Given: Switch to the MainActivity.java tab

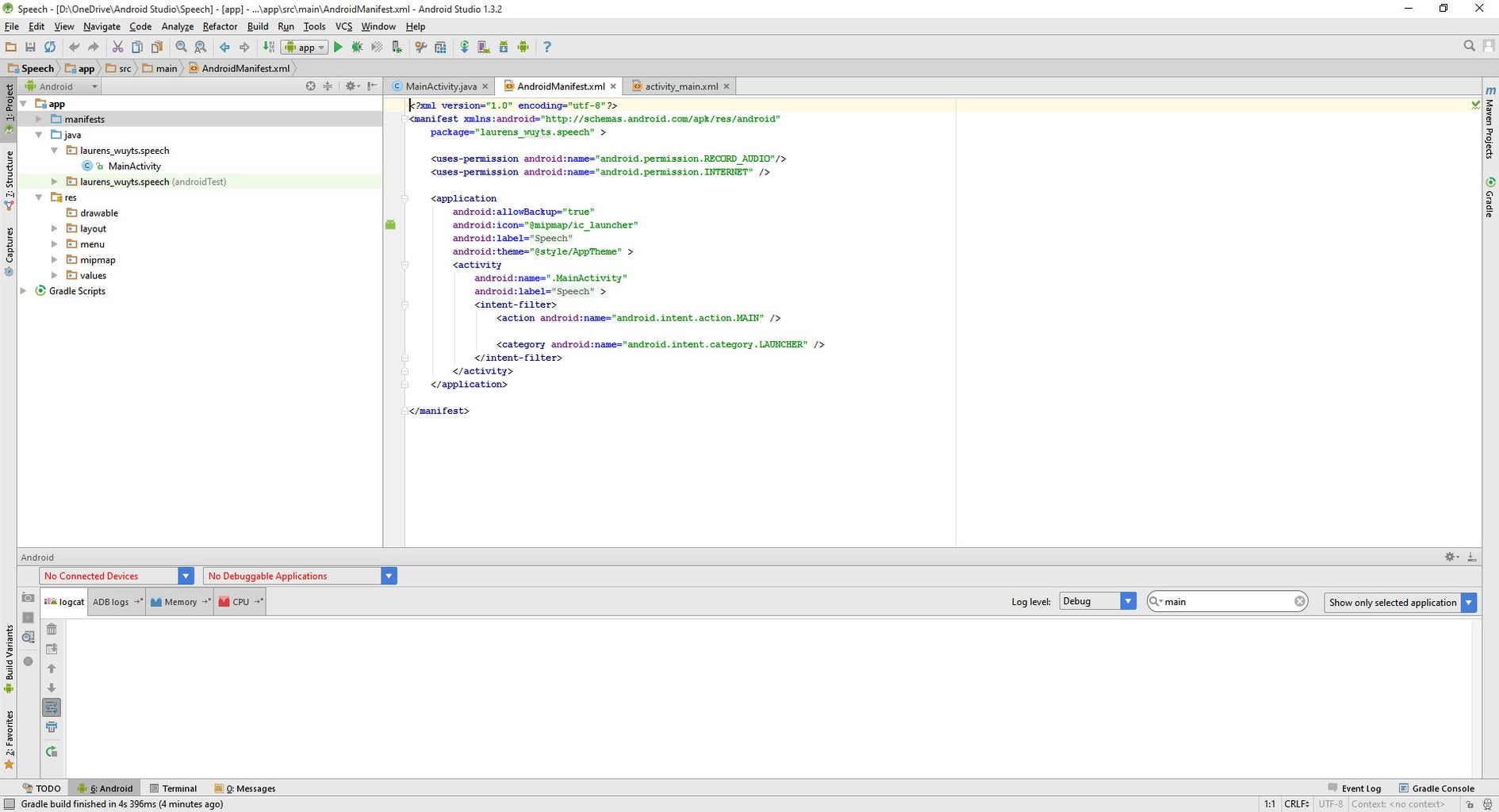Looking at the screenshot, I should pyautogui.click(x=440, y=86).
